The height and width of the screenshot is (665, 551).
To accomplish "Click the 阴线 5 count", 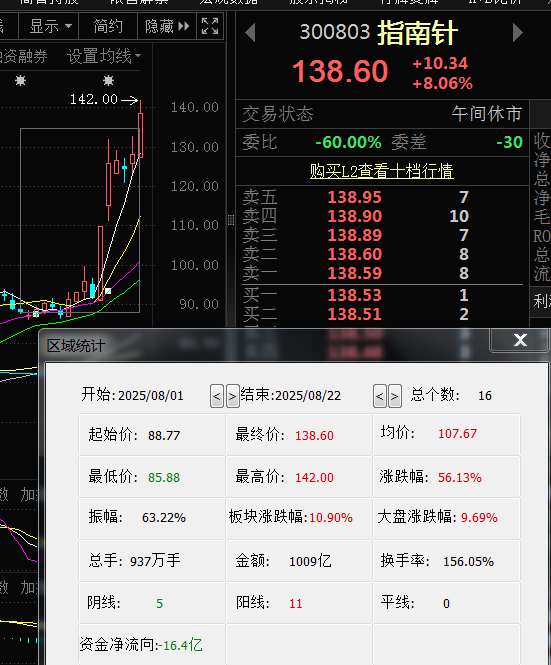I will pyautogui.click(x=159, y=604).
